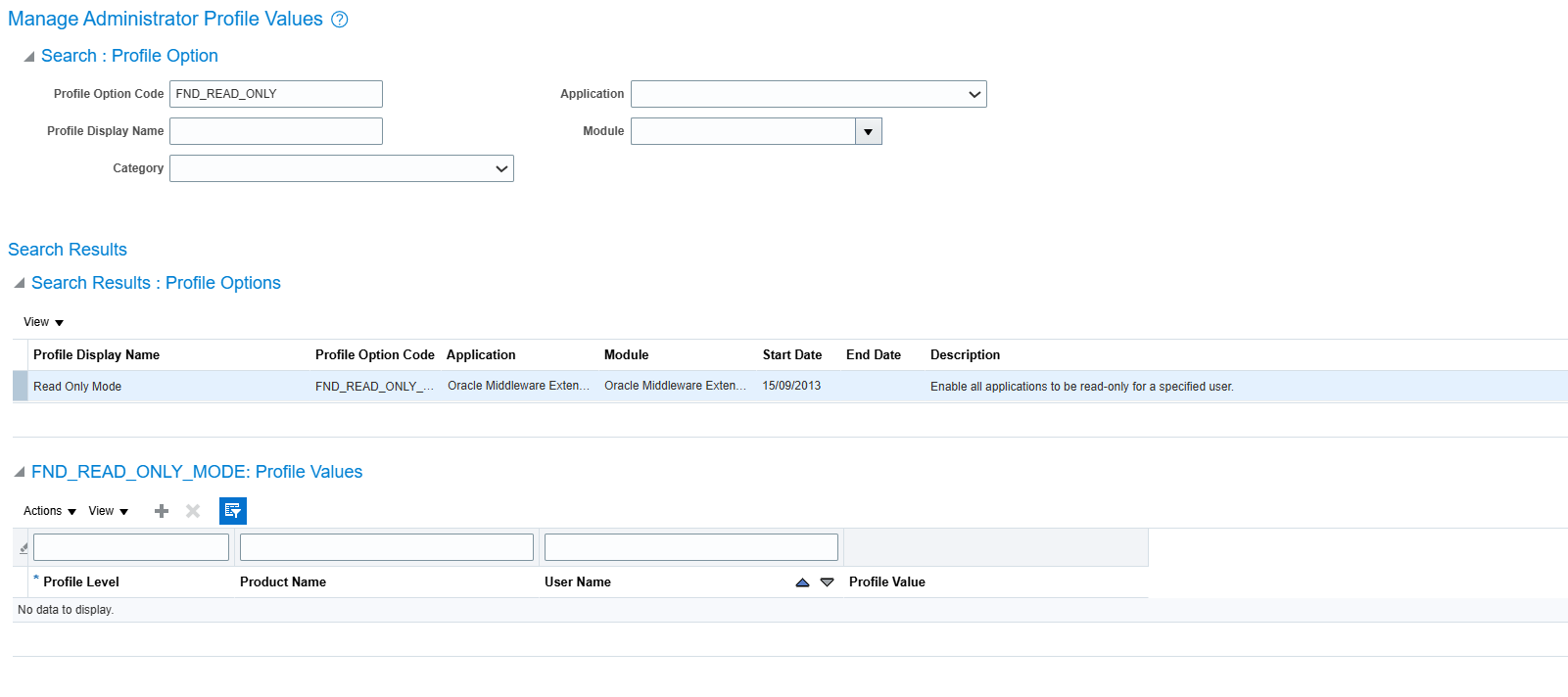Sort User Name column descending

pyautogui.click(x=827, y=582)
